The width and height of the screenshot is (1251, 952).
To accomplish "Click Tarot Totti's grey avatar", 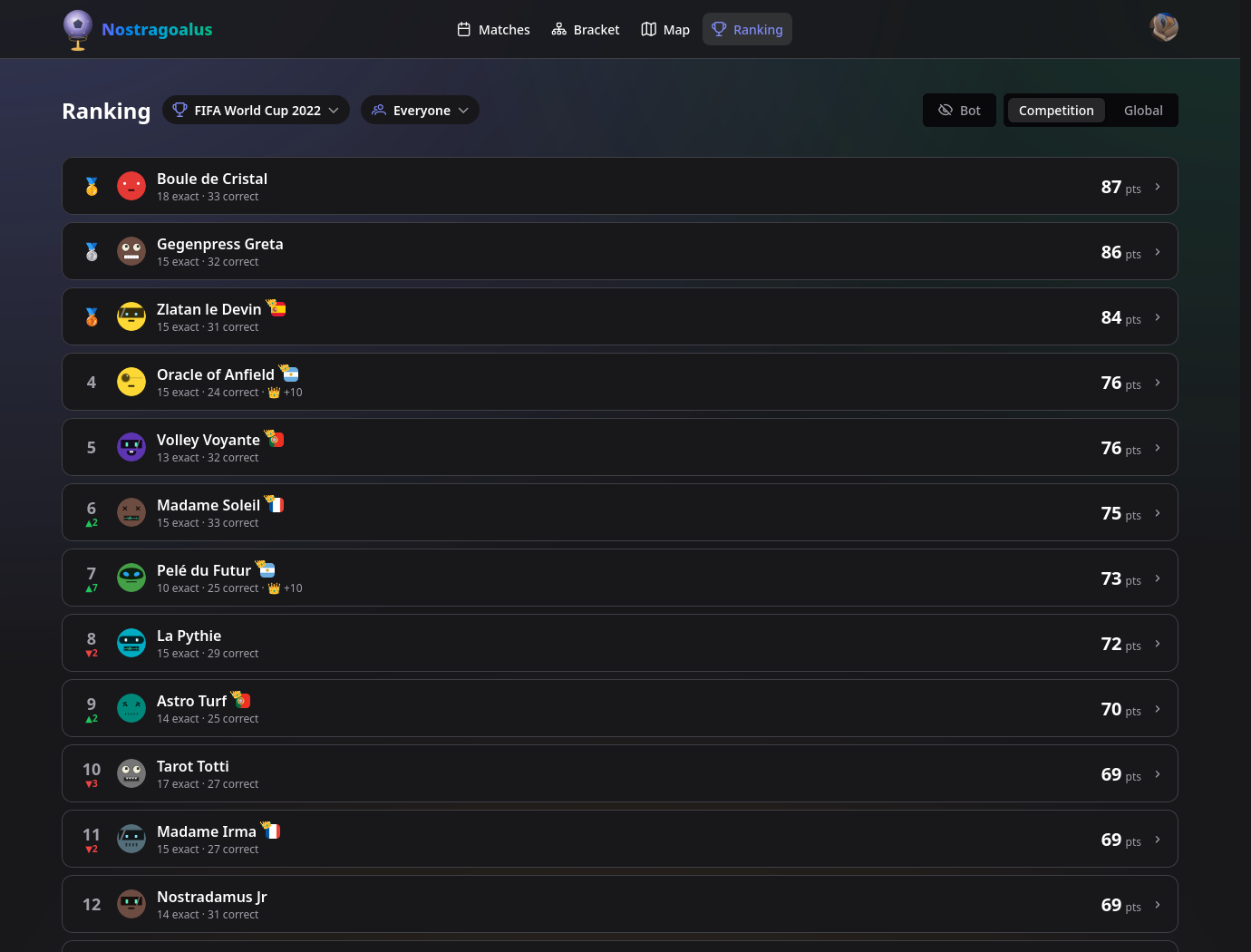I will (x=131, y=773).
